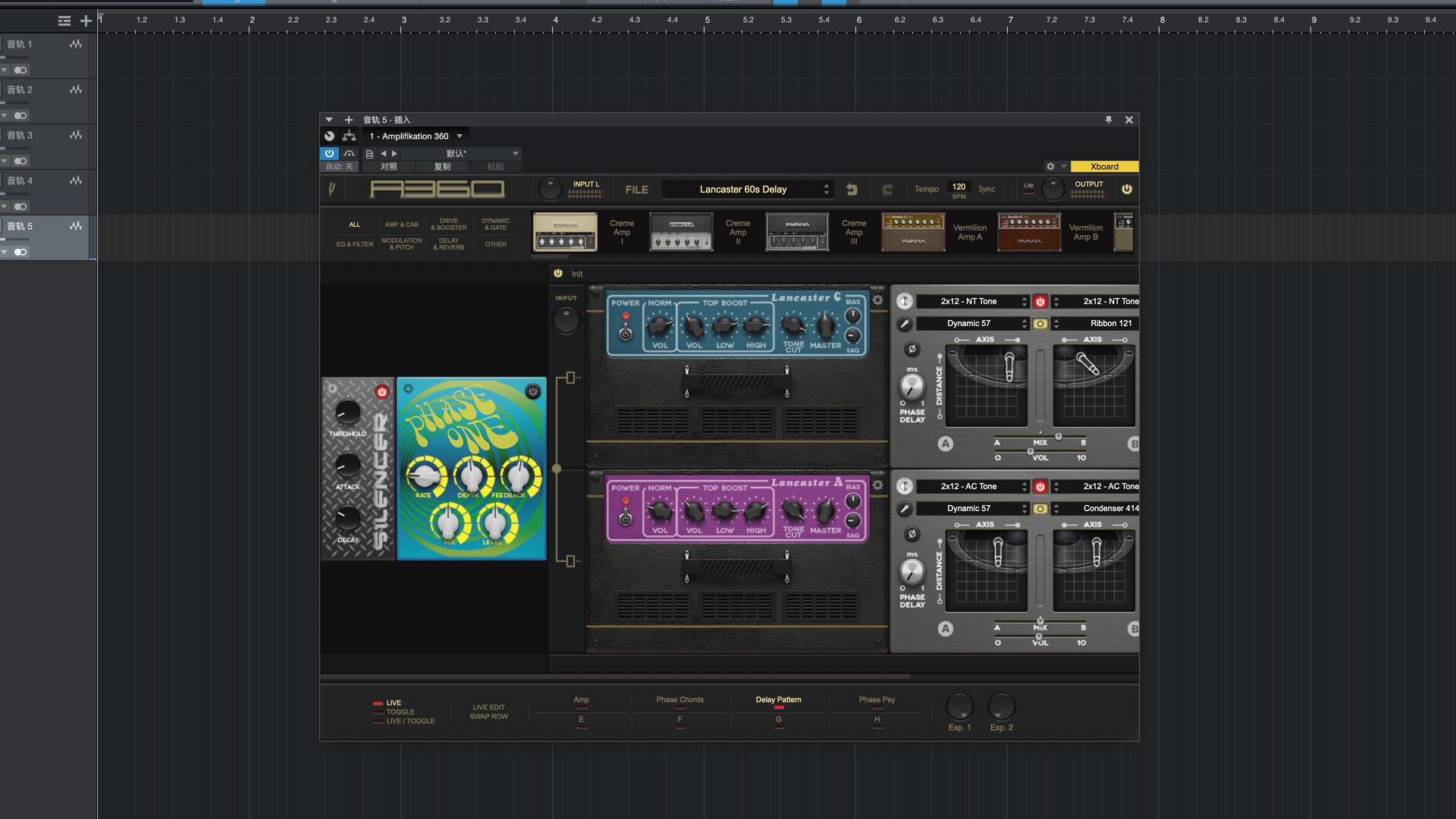Click the speaker icon of Lancaster C cabinet

tap(904, 301)
